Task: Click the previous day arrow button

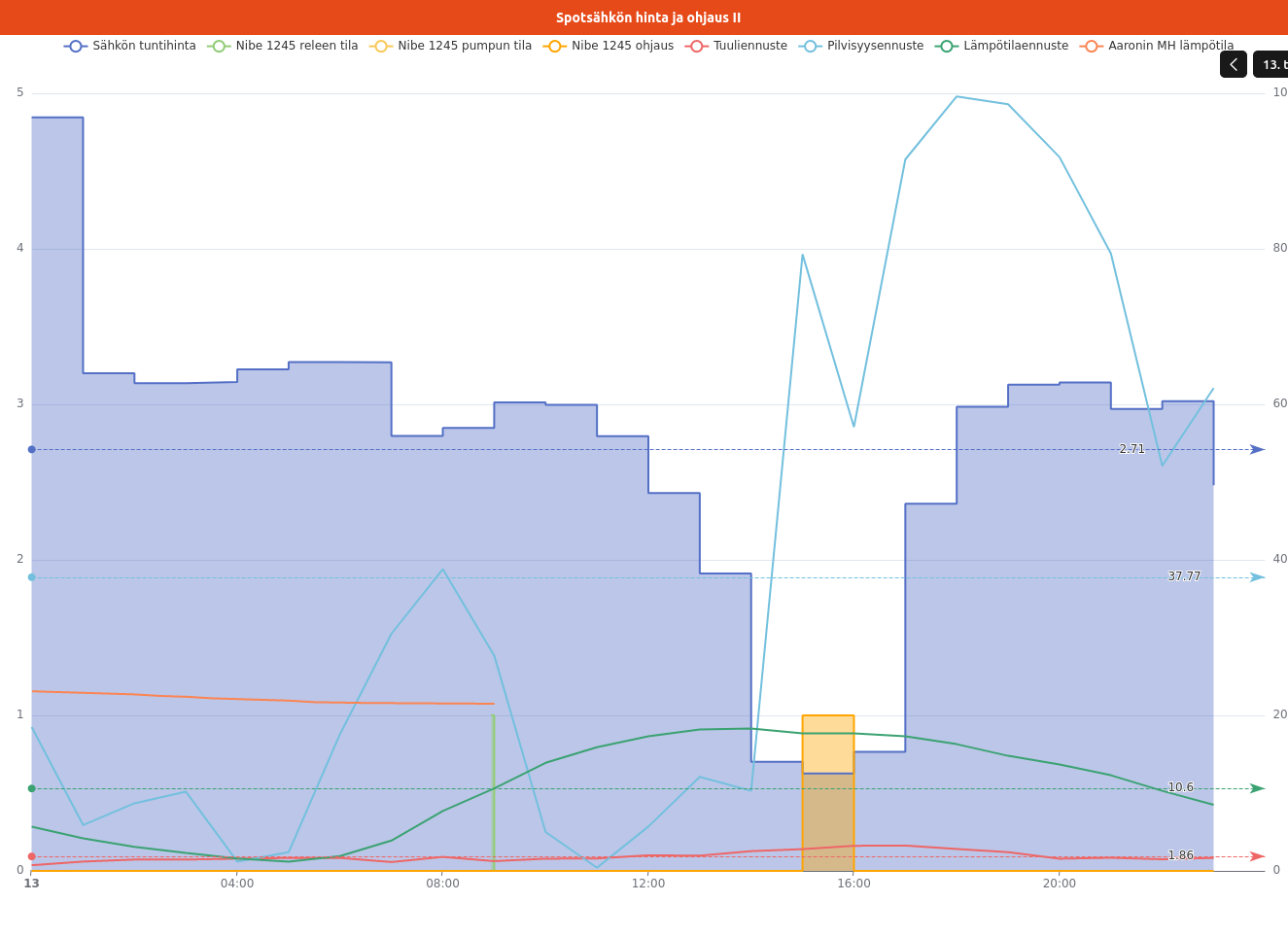Action: pos(1233,65)
